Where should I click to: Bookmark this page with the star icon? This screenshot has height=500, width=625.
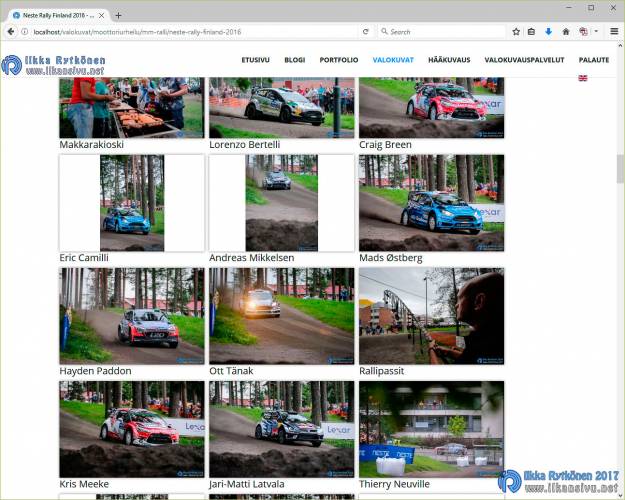(x=516, y=32)
